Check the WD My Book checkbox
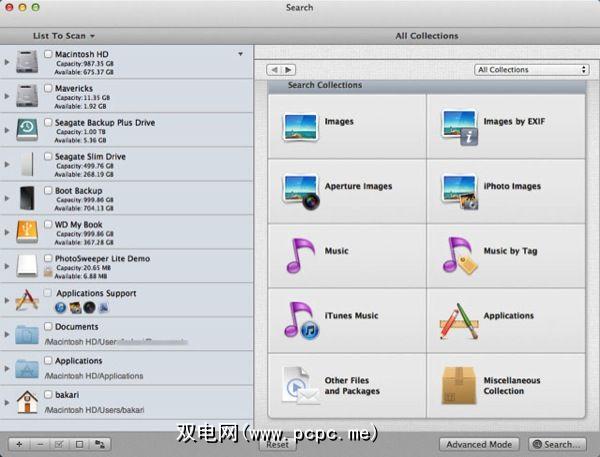 click(48, 224)
